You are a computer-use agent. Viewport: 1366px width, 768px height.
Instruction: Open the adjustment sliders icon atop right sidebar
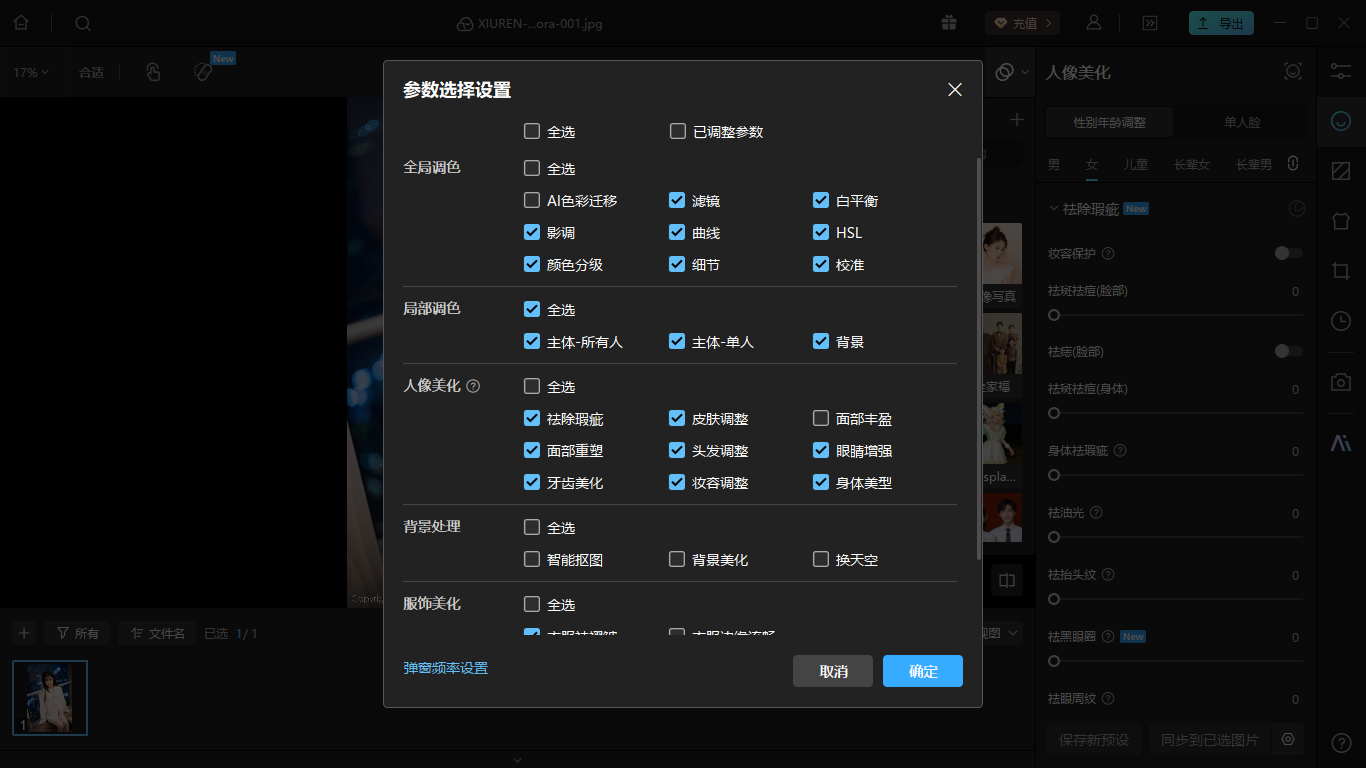pos(1341,72)
